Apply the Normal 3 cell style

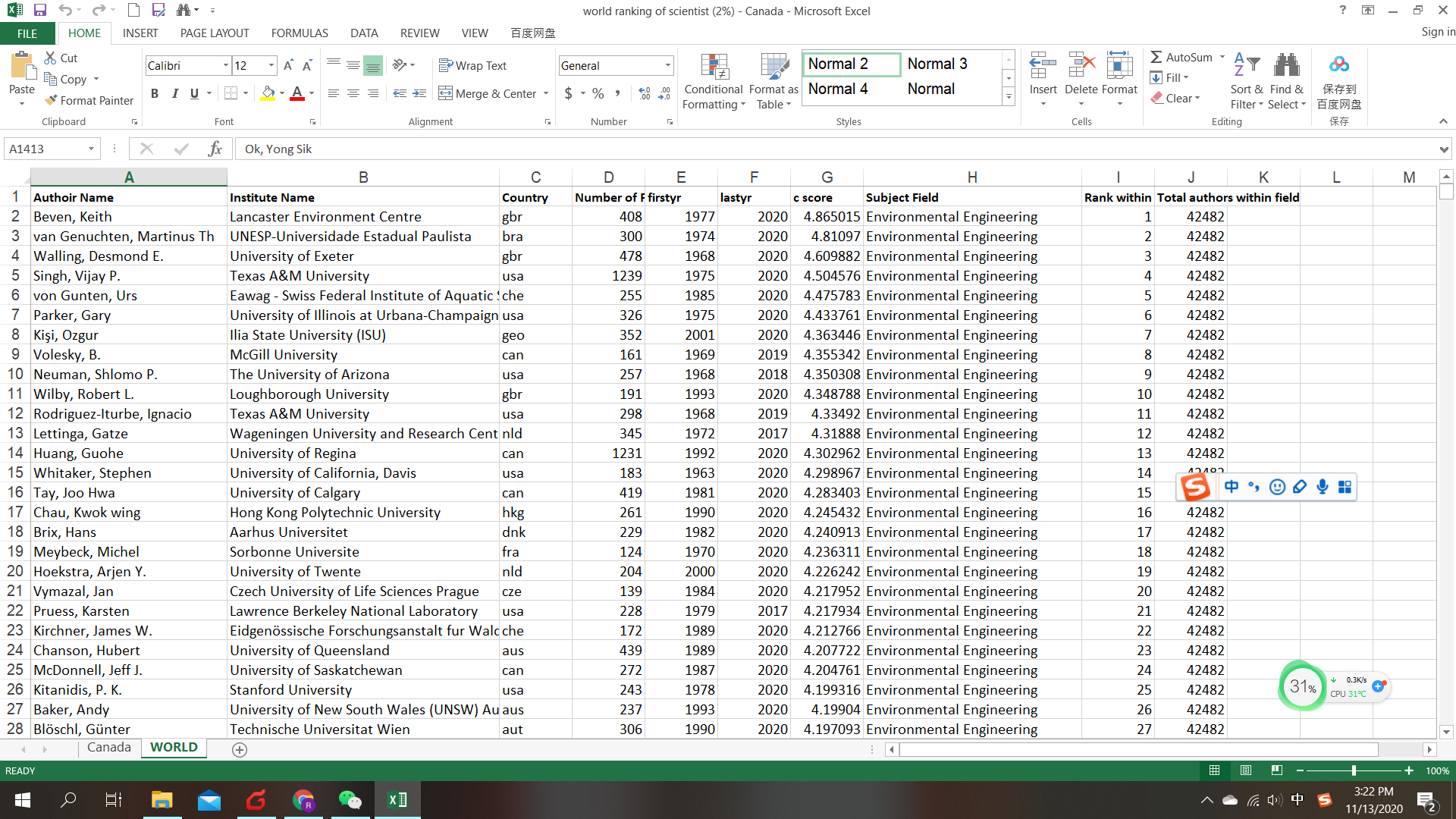(x=937, y=64)
